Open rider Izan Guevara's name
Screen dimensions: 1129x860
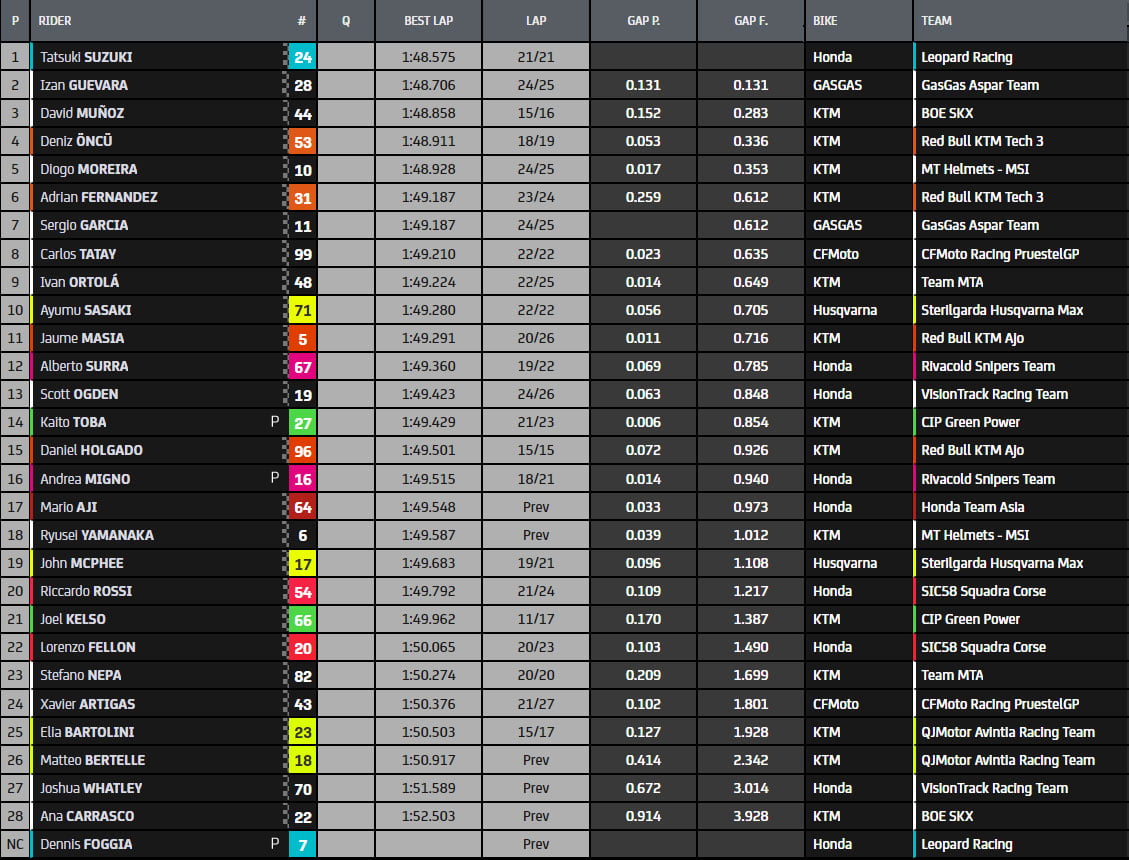(x=84, y=85)
